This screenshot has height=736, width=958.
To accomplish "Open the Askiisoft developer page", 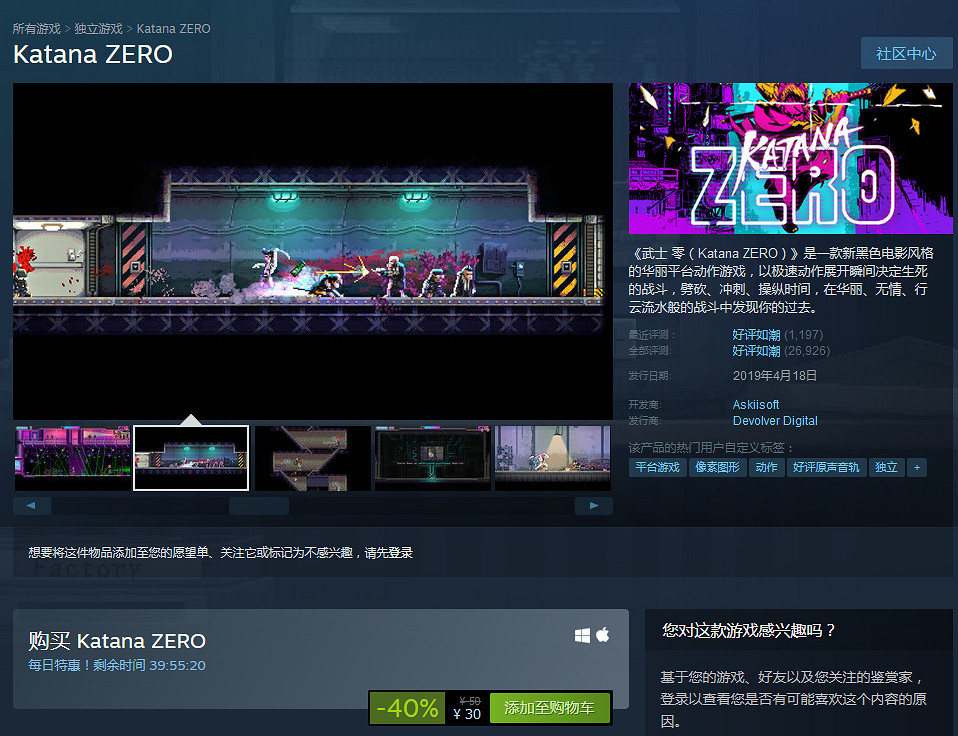I will 755,404.
